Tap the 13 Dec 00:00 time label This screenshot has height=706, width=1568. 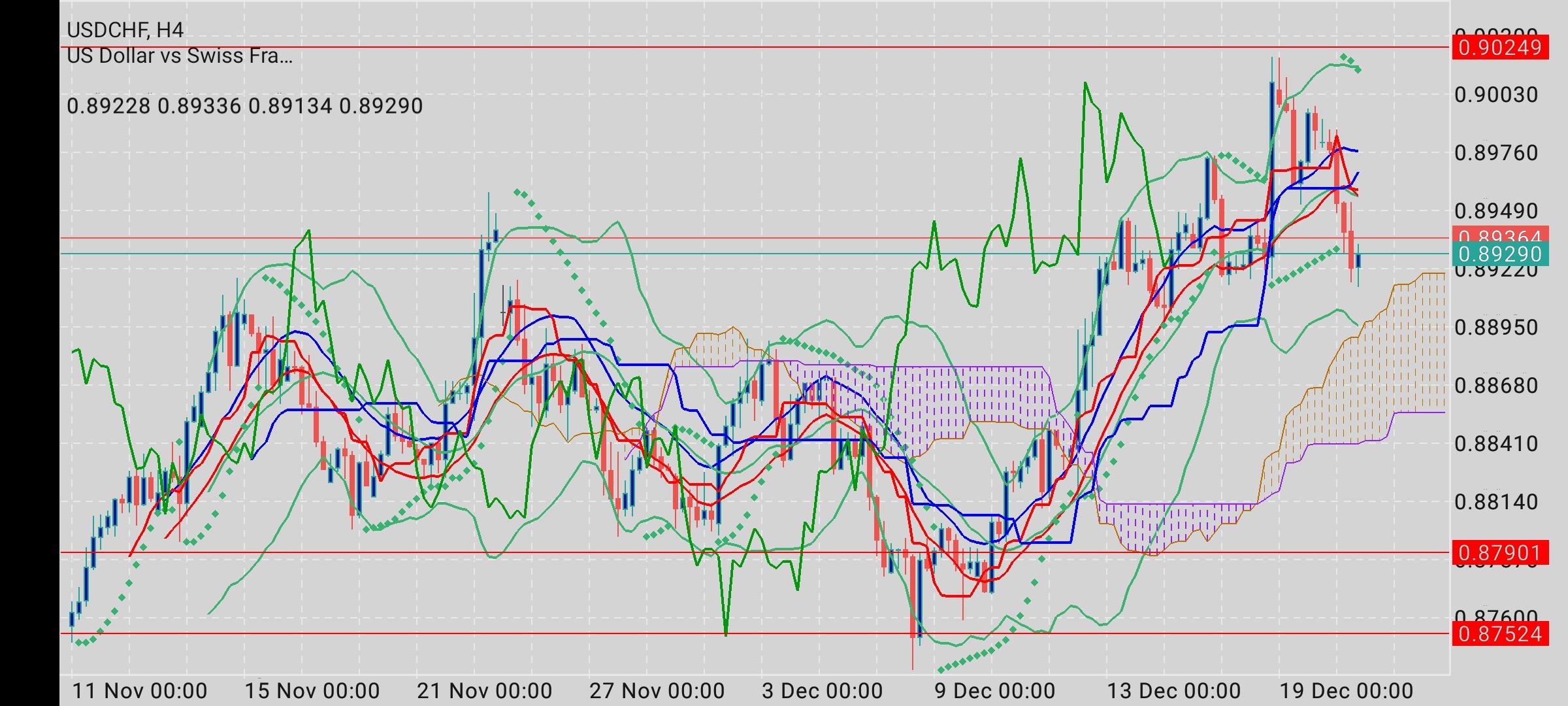[x=1173, y=691]
